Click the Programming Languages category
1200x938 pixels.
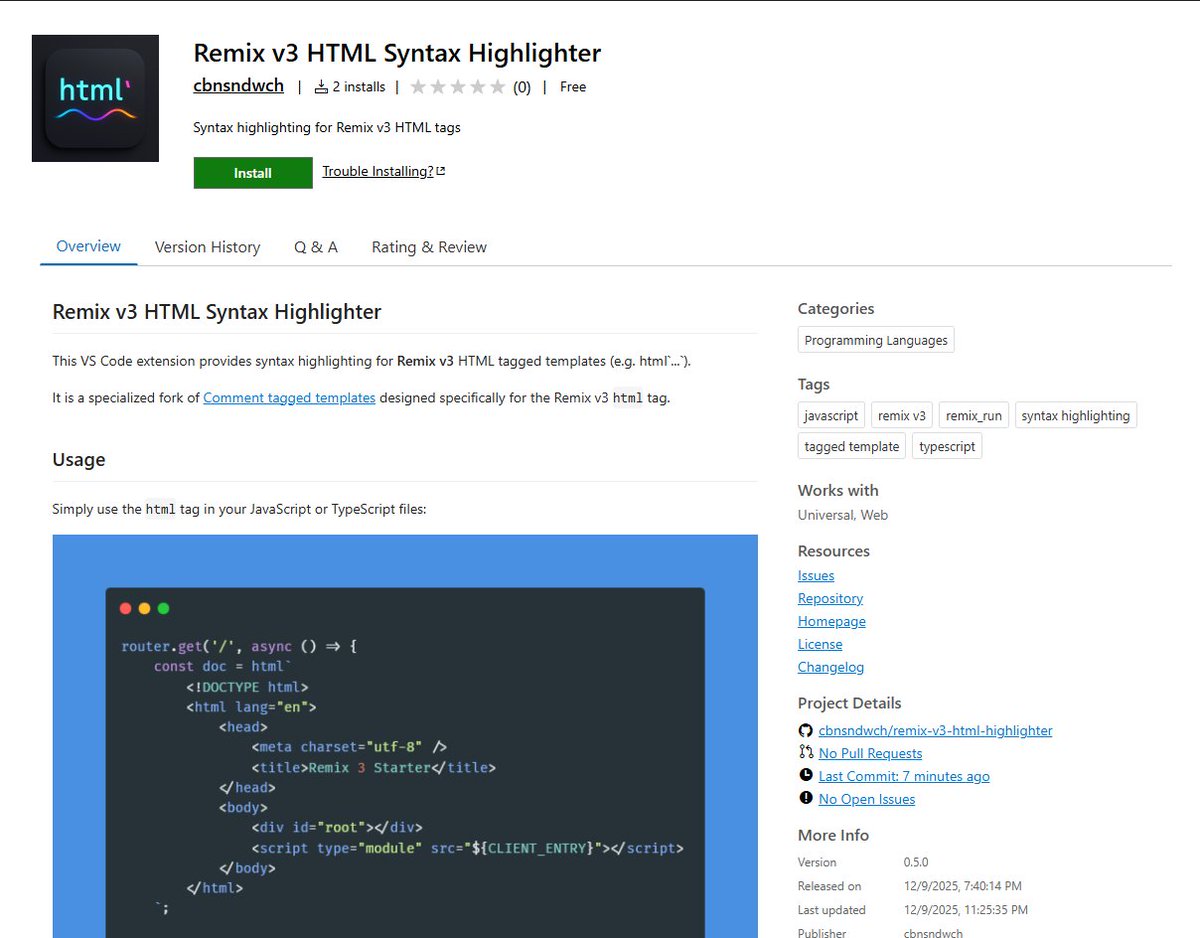[876, 340]
